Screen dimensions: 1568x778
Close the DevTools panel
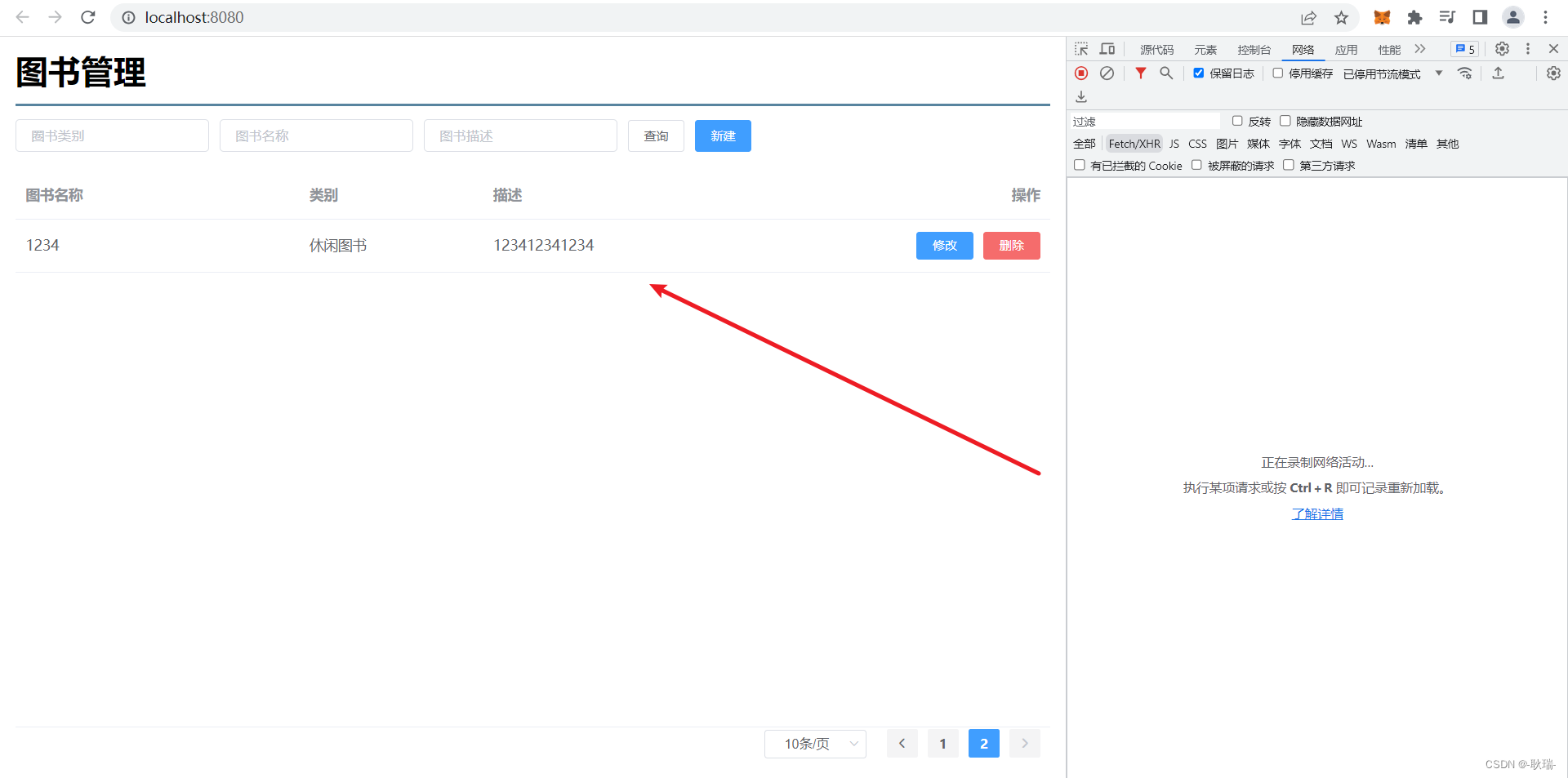pyautogui.click(x=1553, y=49)
